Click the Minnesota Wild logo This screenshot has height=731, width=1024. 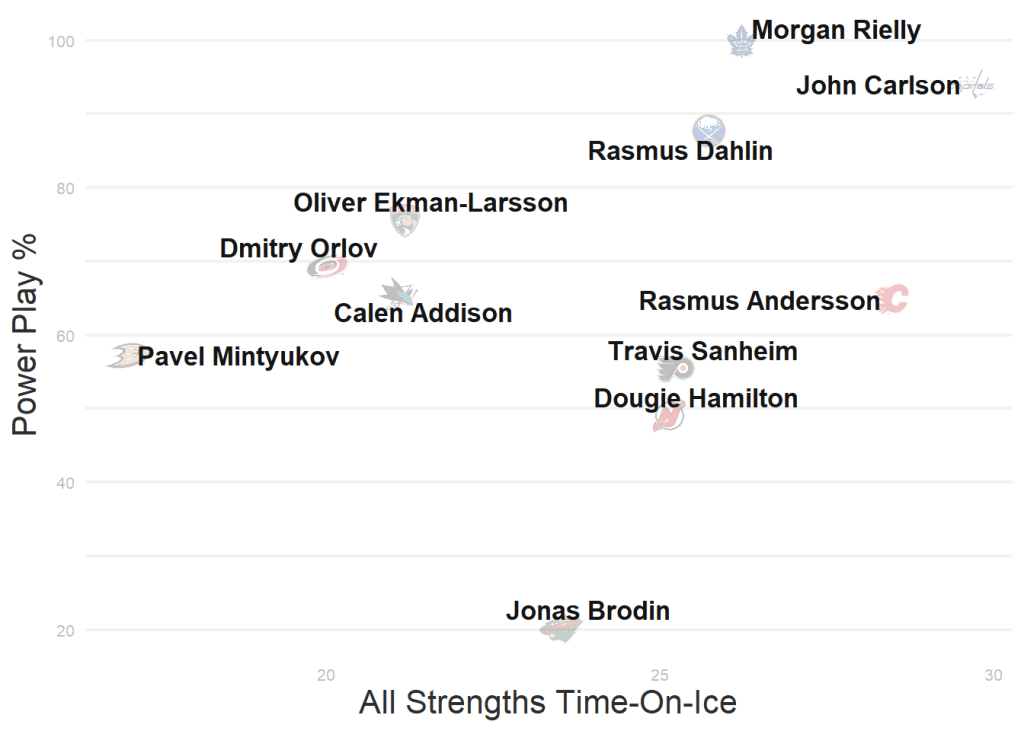coord(560,629)
